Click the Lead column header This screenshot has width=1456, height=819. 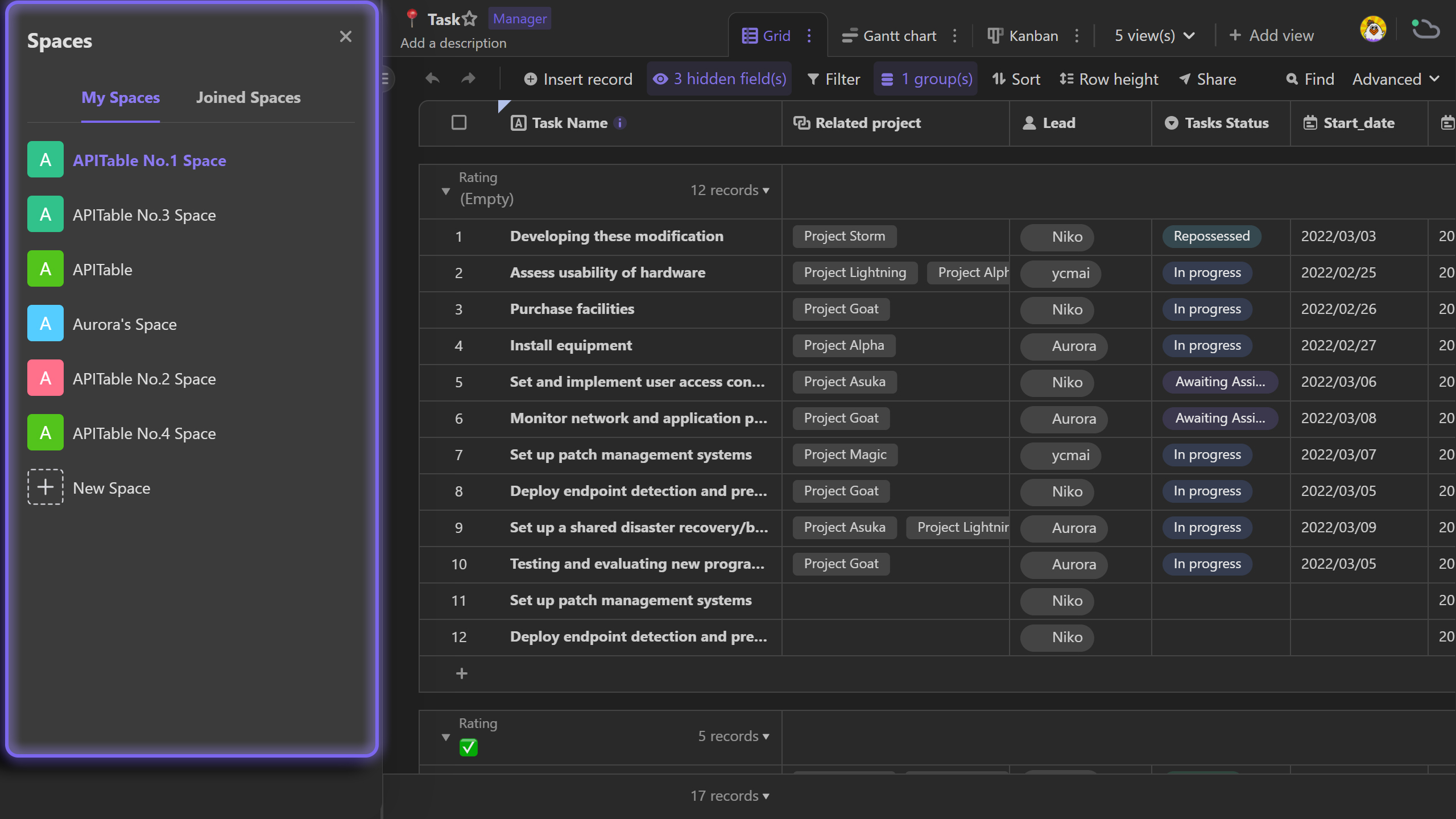[1081, 123]
